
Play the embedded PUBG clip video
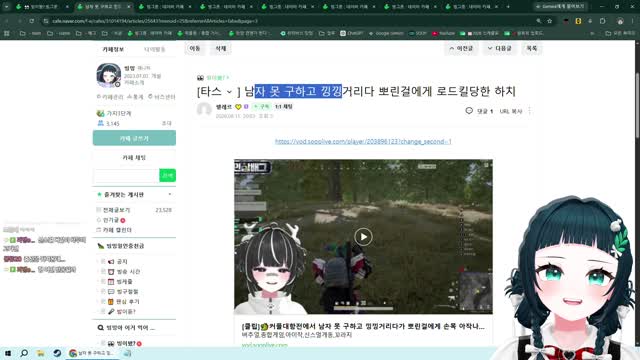click(363, 237)
